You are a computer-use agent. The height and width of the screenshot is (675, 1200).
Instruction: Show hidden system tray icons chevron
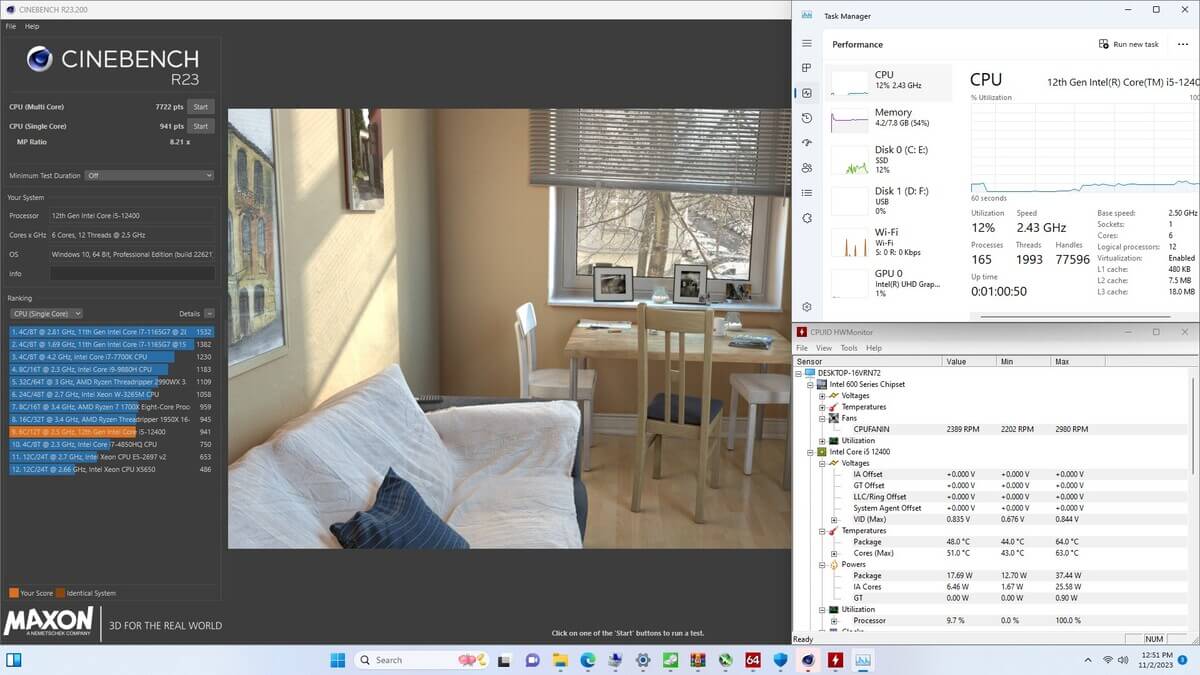[1088, 660]
